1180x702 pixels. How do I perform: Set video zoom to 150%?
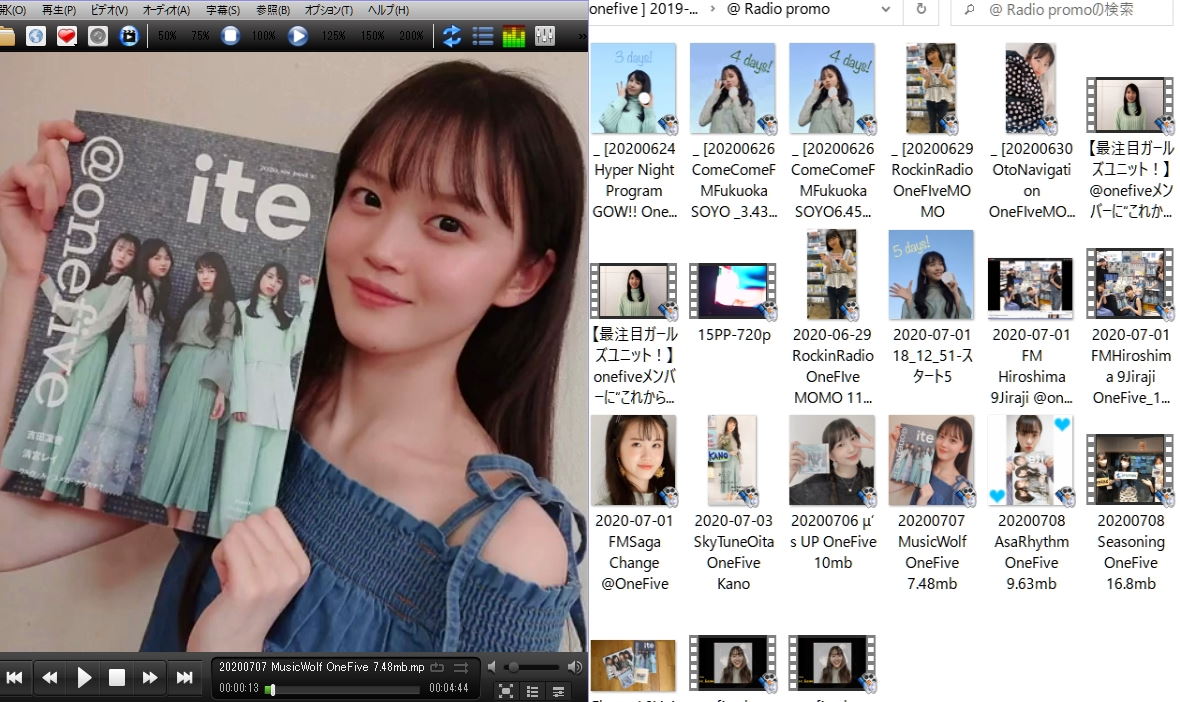372,37
